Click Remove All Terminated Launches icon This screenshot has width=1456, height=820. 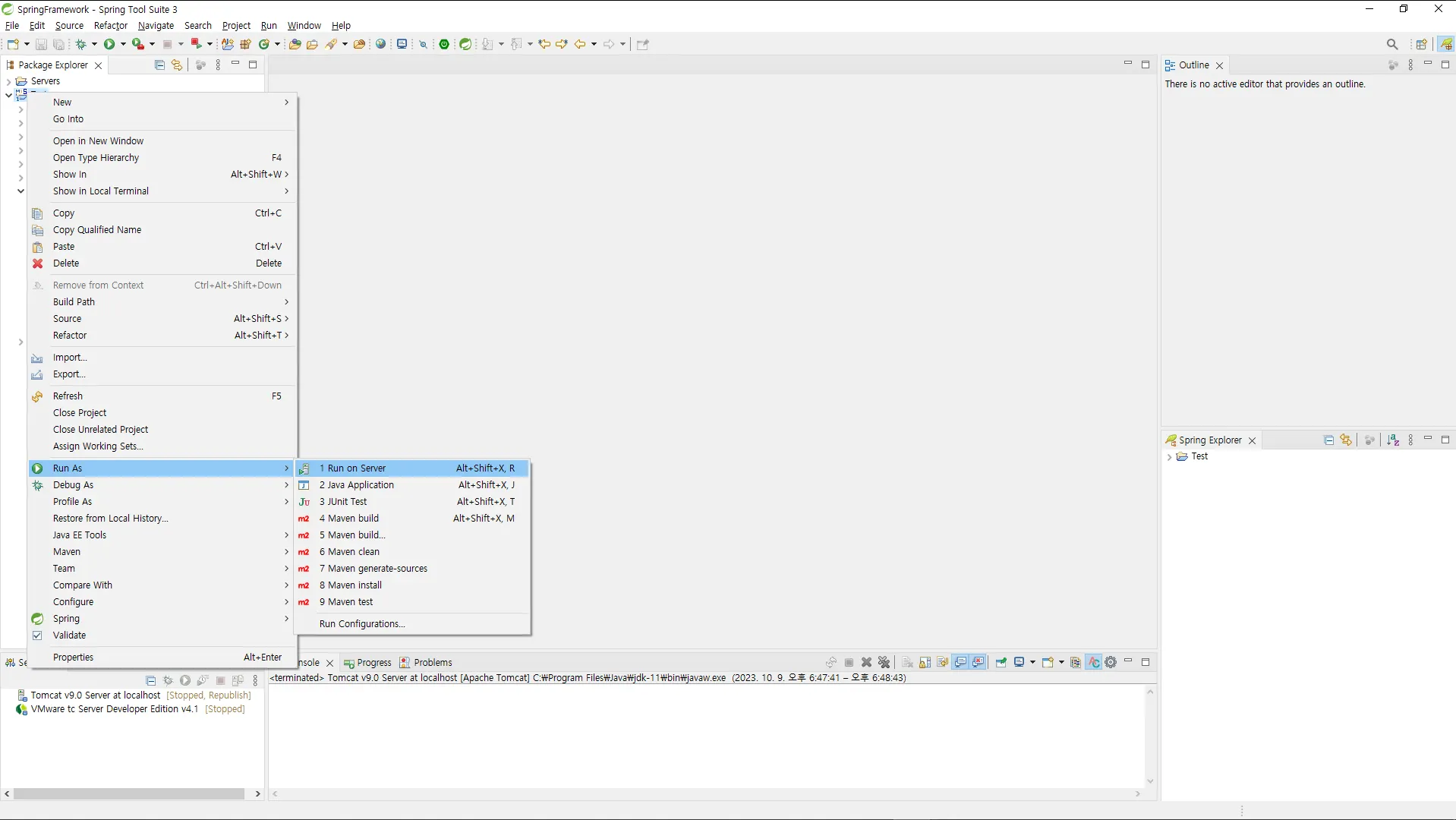point(884,662)
